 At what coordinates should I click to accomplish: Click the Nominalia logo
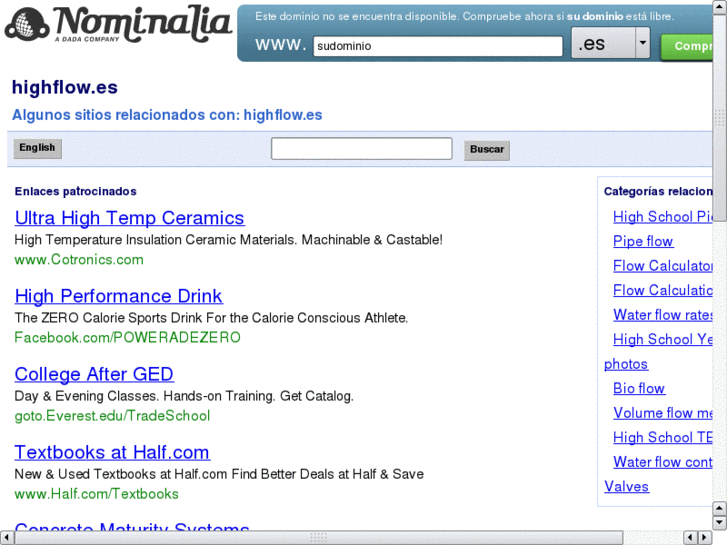click(118, 24)
